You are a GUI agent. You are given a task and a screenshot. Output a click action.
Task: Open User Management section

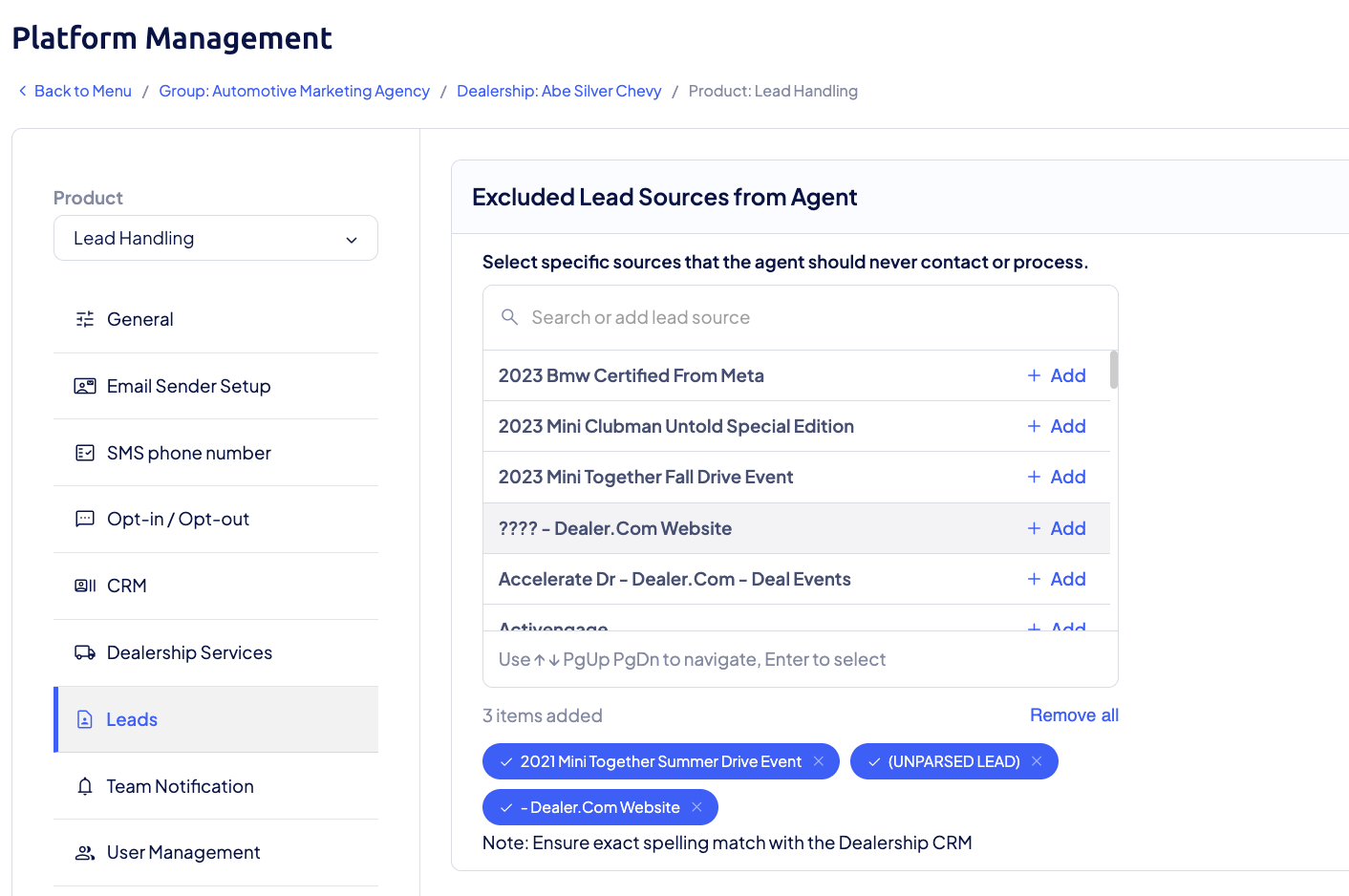coord(216,853)
